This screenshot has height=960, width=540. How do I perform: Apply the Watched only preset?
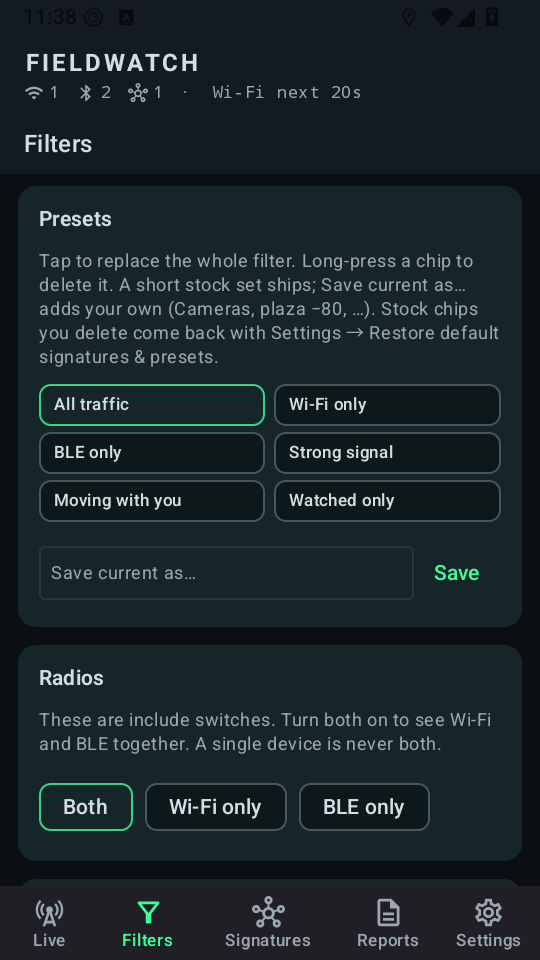point(388,501)
